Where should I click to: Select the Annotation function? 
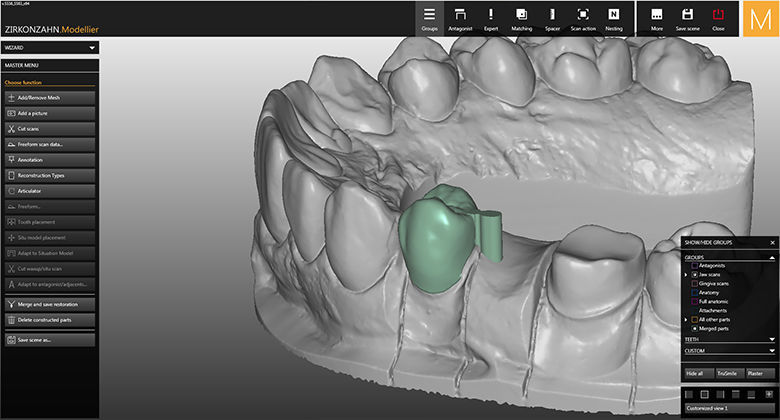(50, 160)
